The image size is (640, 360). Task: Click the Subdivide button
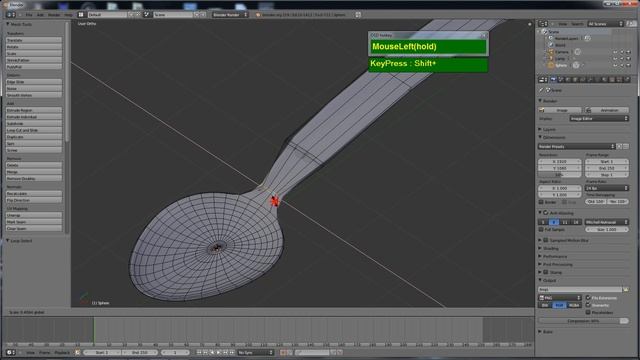coord(34,124)
